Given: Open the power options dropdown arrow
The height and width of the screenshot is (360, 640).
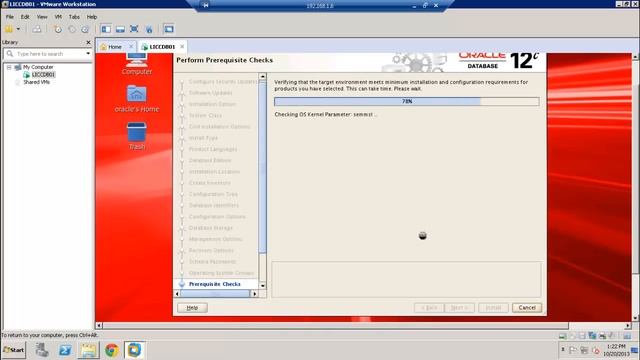Looking at the screenshot, I should tap(18, 29).
